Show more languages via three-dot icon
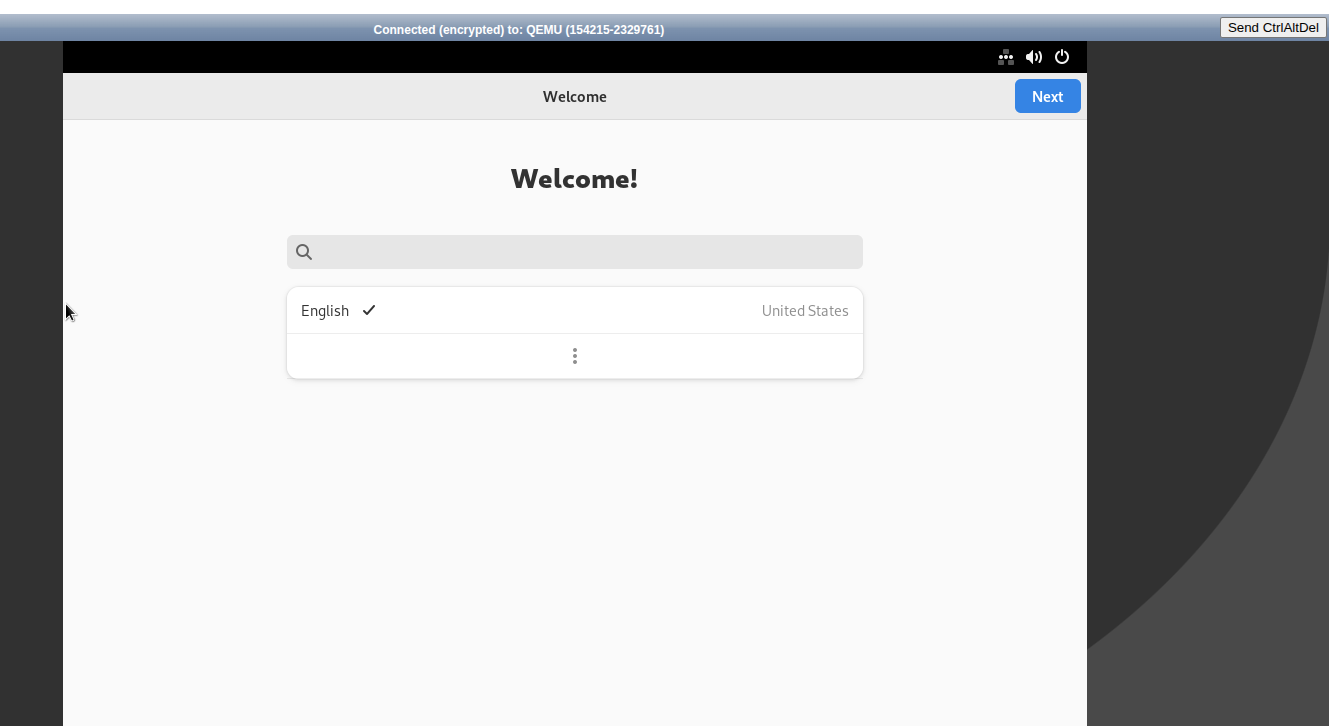The image size is (1329, 726). [574, 356]
